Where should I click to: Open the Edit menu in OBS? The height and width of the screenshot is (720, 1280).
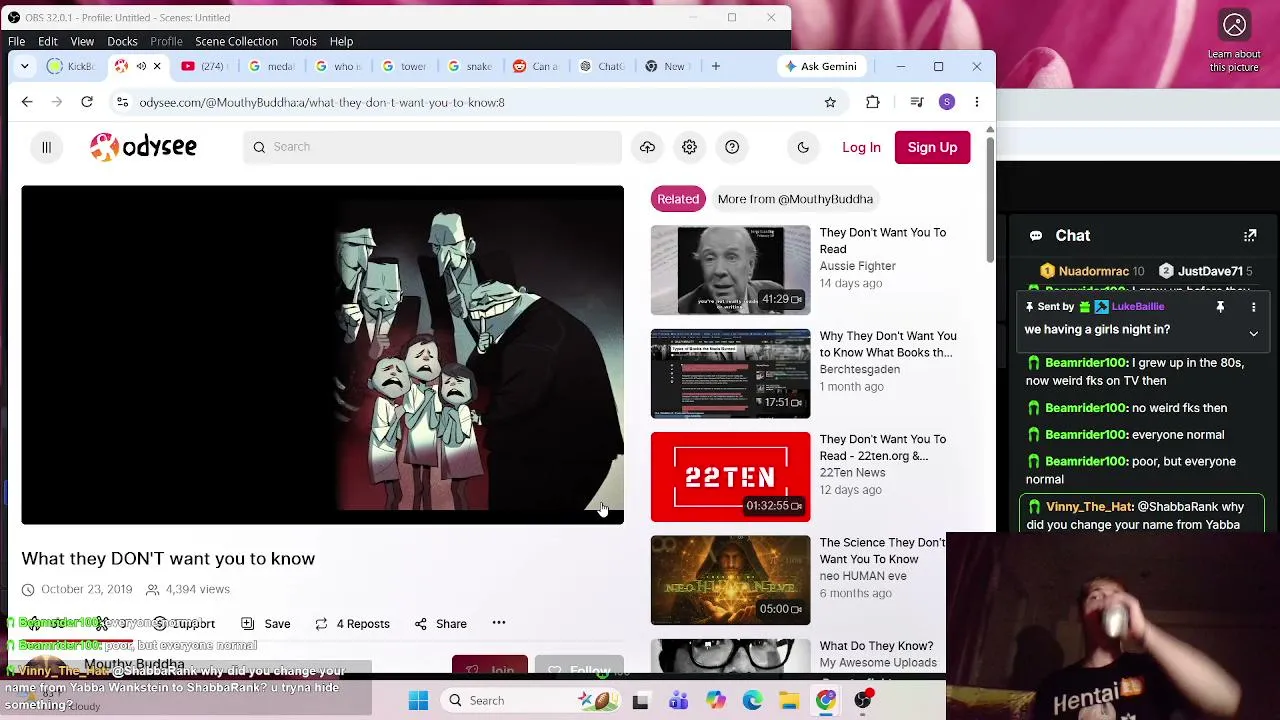tap(48, 41)
